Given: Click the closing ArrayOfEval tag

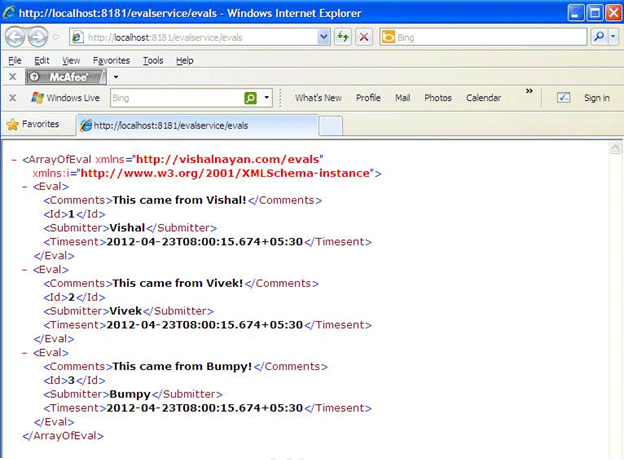Looking at the screenshot, I should [x=63, y=436].
